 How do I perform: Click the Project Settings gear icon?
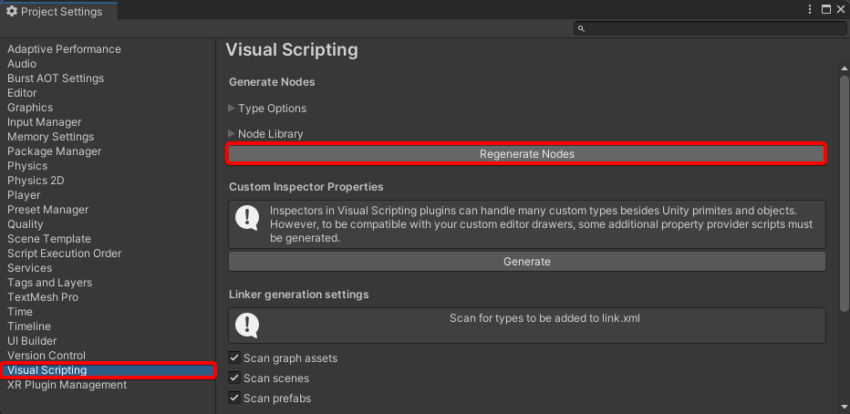click(x=12, y=11)
